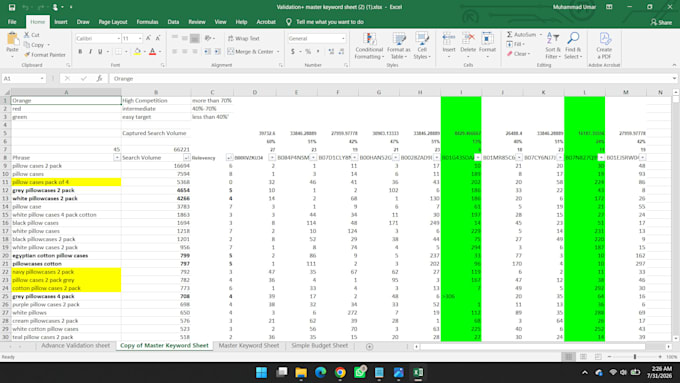Toggle Underline formatting
The image size is (680, 383).
click(x=100, y=52)
